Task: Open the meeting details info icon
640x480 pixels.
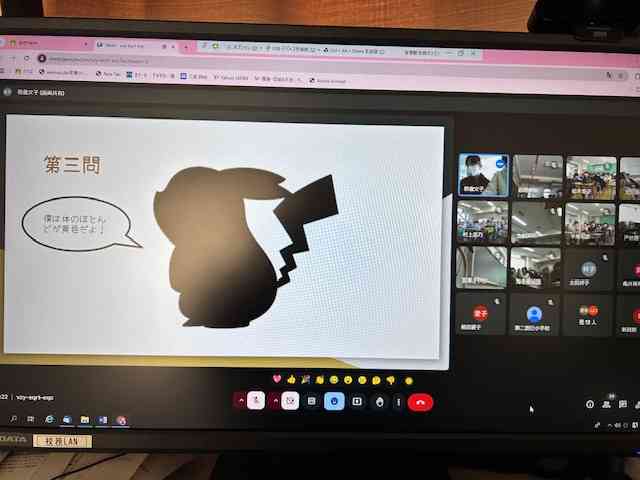Action: click(590, 404)
